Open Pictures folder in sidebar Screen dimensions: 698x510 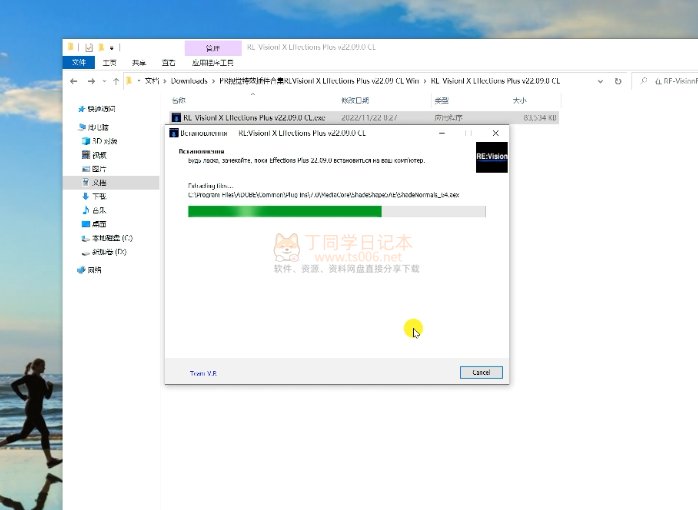click(94, 169)
